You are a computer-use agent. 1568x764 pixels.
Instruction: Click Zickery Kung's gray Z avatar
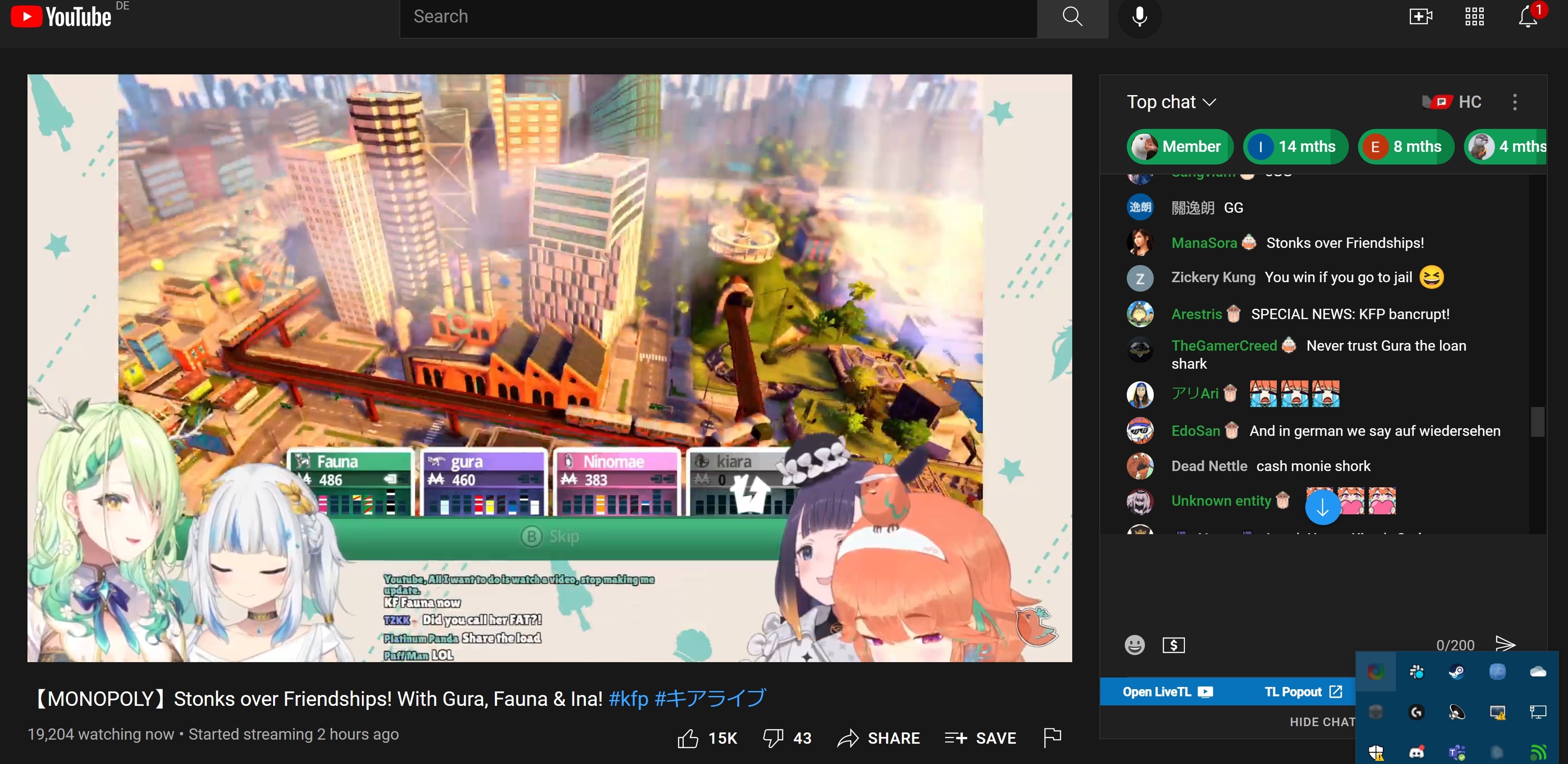[x=1140, y=279]
